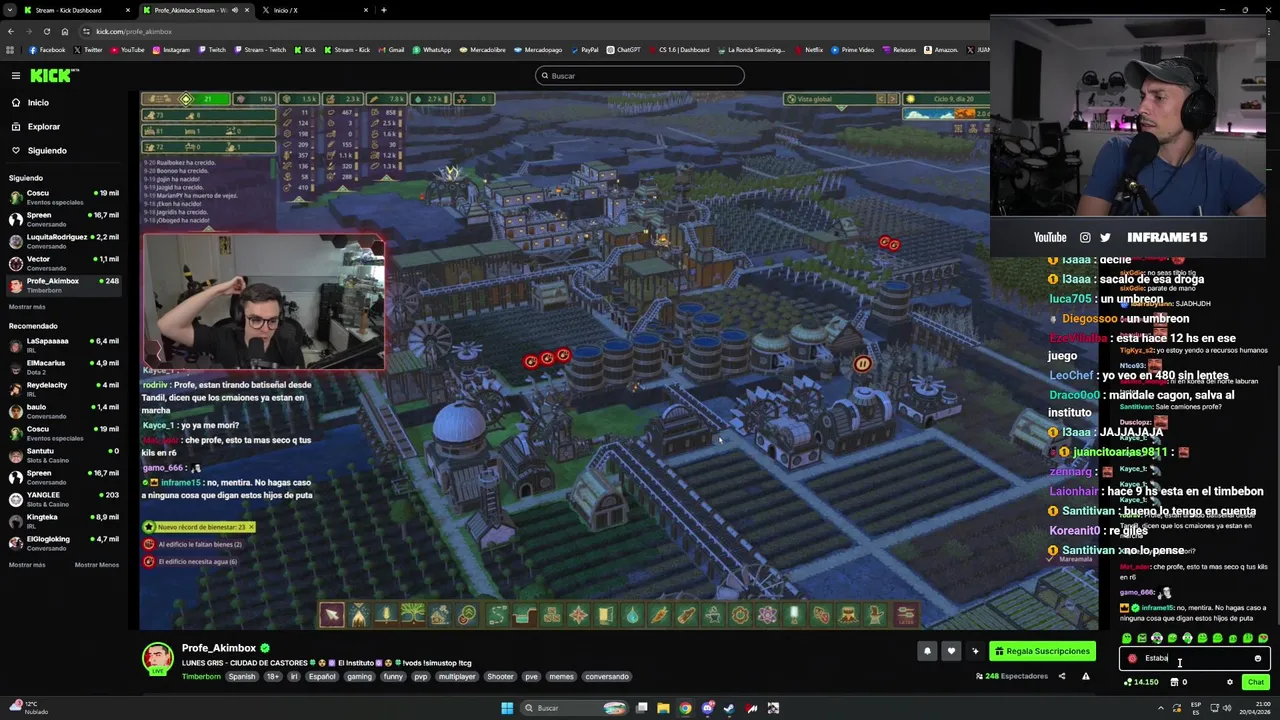
Task: Open Reydelacity recommended channel
Action: click(x=64, y=389)
